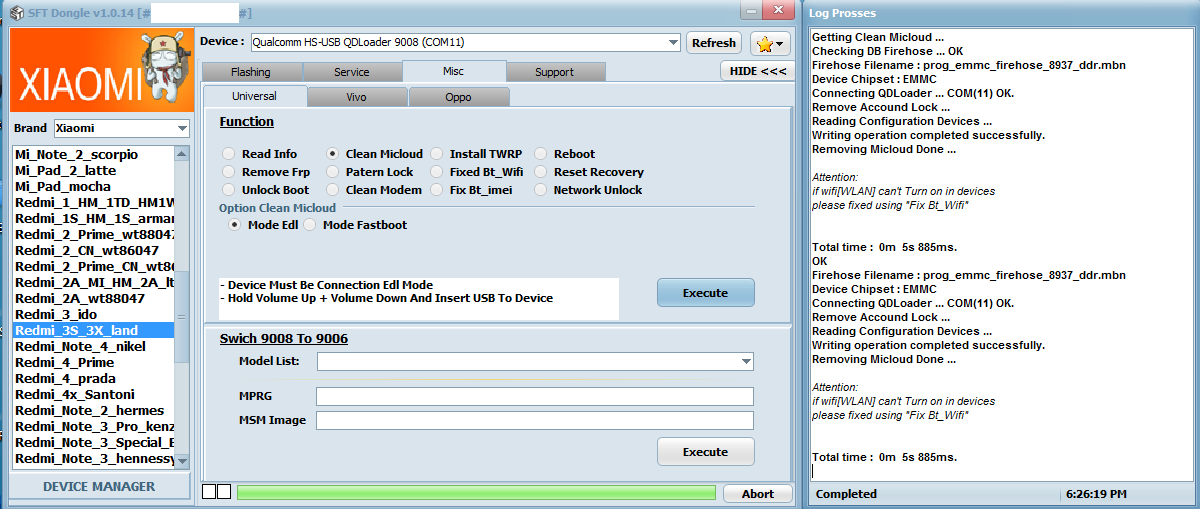Select the Unlock Boot option
This screenshot has width=1200, height=509.
pos(266,190)
